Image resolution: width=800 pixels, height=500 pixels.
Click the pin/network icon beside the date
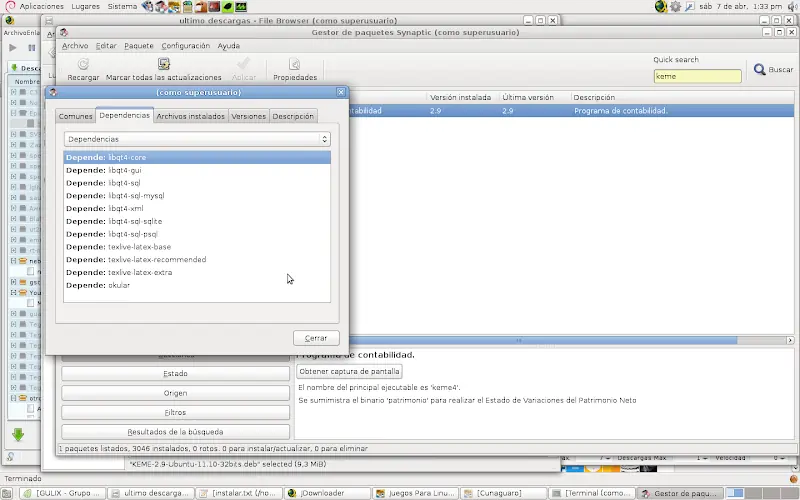[689, 6]
